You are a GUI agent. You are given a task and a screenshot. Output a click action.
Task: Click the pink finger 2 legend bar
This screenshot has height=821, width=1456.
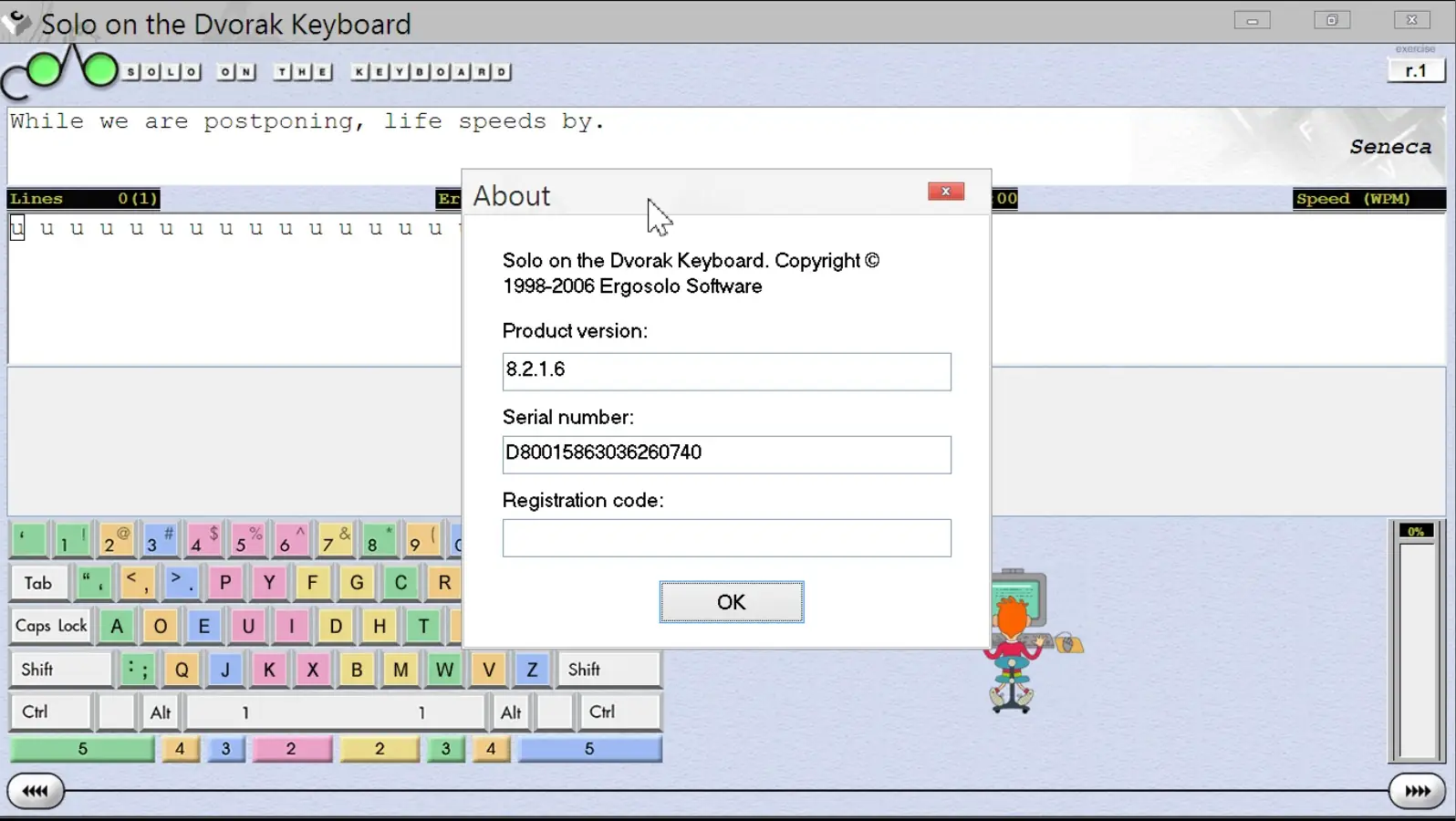[x=291, y=749]
